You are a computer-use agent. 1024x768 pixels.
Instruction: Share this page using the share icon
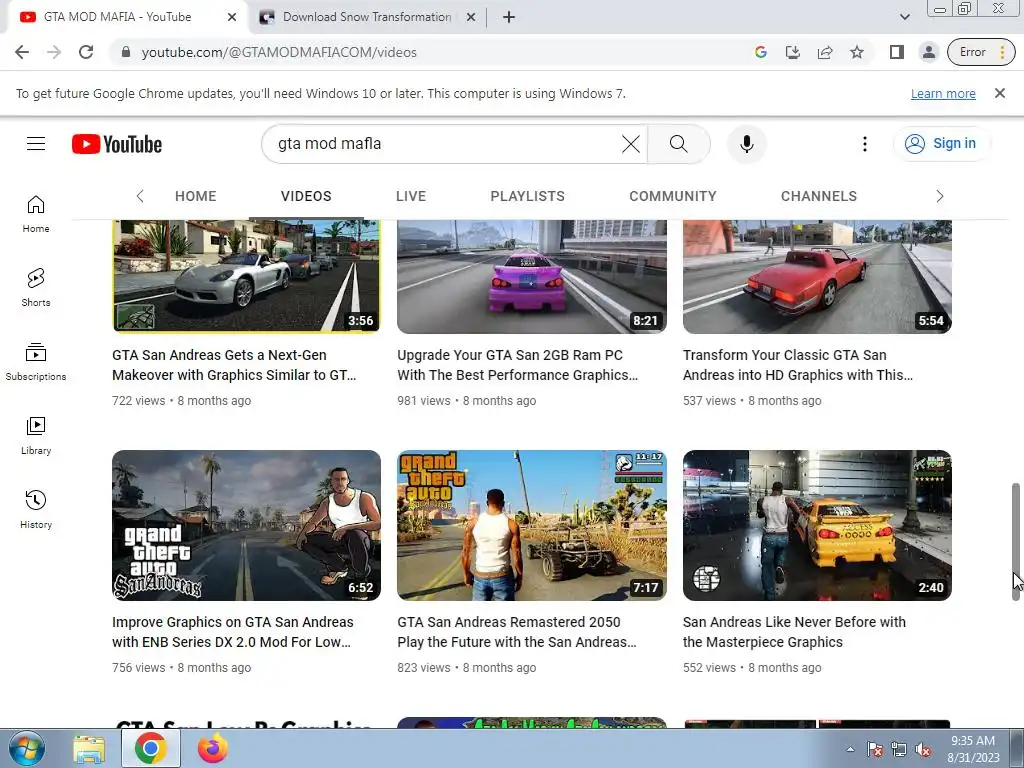[x=825, y=52]
